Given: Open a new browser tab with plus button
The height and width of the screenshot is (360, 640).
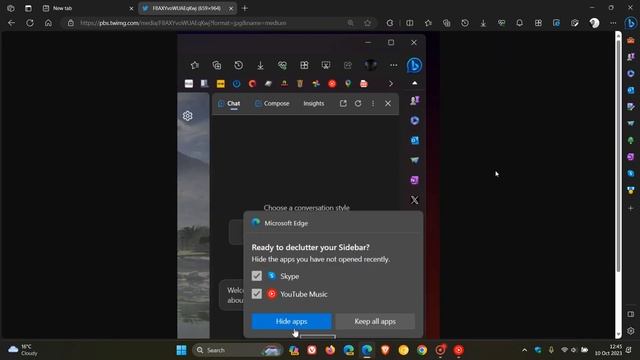Looking at the screenshot, I should (245, 8).
